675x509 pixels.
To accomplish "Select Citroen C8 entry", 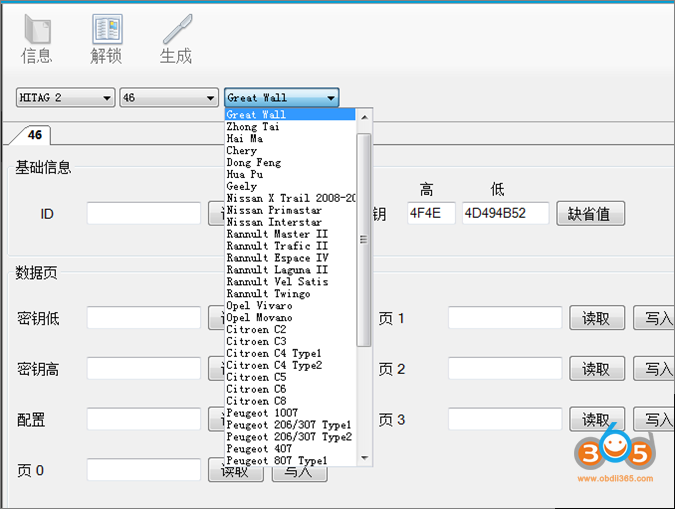I will tap(290, 401).
